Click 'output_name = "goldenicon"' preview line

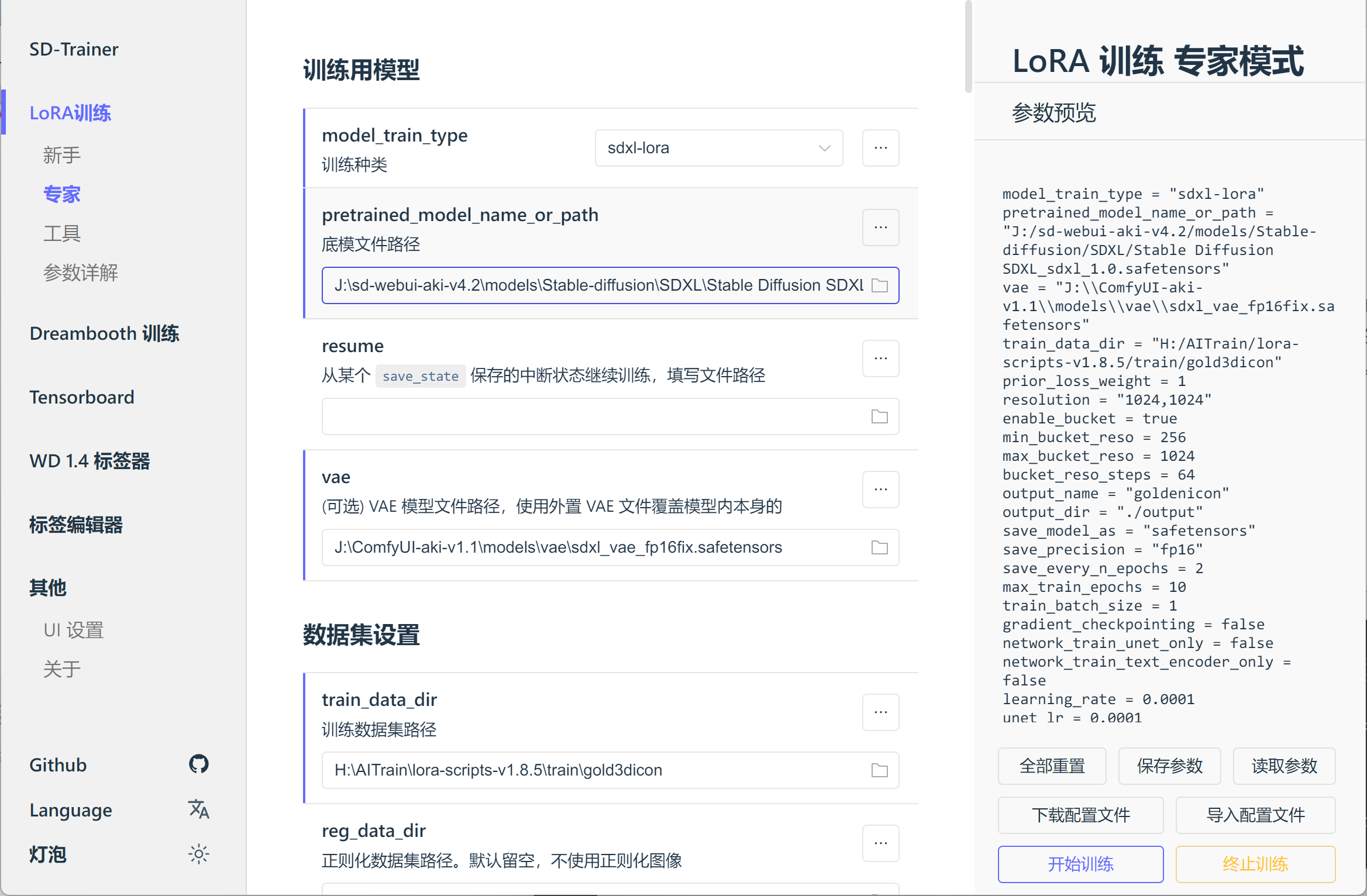coord(1115,493)
